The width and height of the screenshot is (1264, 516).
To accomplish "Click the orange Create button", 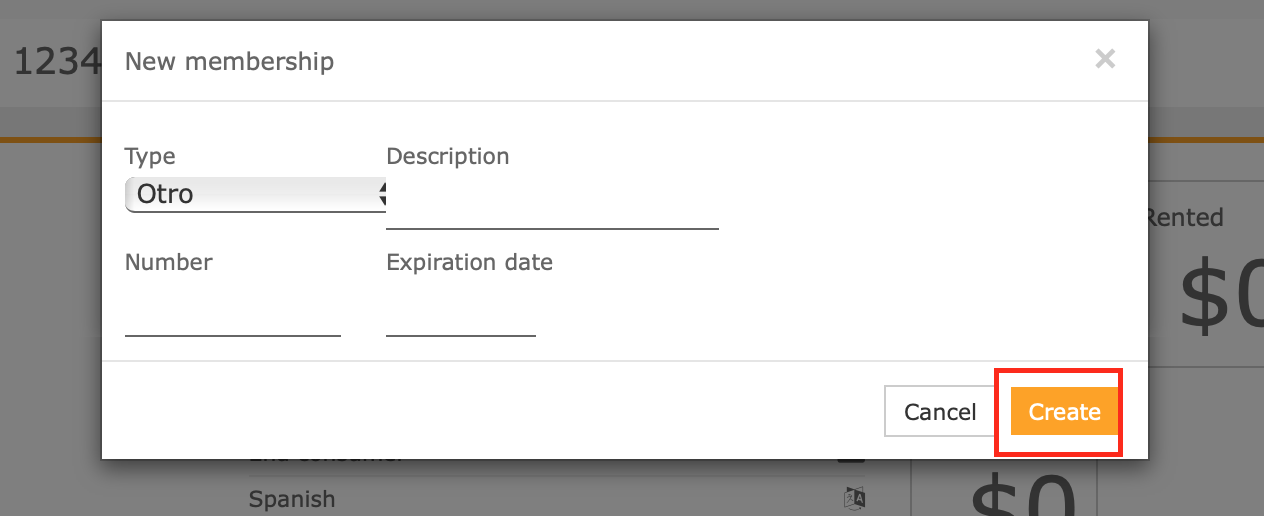I will click(x=1064, y=412).
